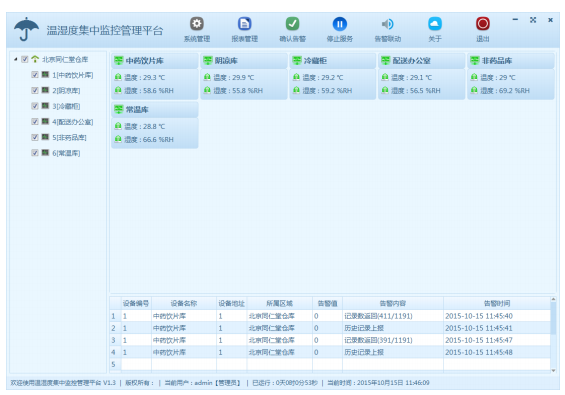This screenshot has height=395, width=565.
Task: Click the 停止服务 pause icon
Action: click(339, 24)
